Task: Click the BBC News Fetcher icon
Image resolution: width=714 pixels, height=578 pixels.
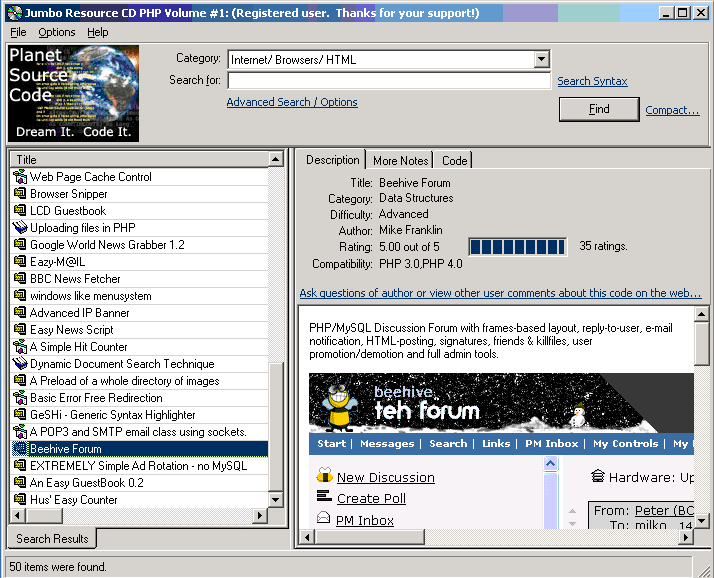Action: click(x=20, y=278)
